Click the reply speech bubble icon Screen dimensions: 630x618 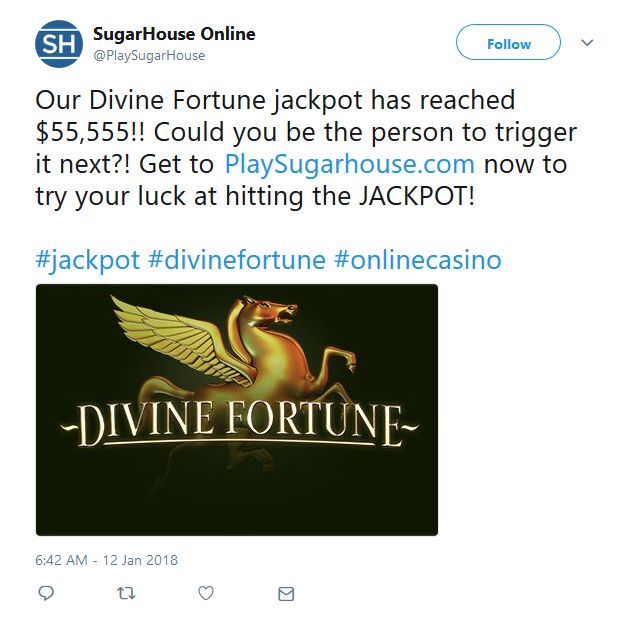[45, 593]
